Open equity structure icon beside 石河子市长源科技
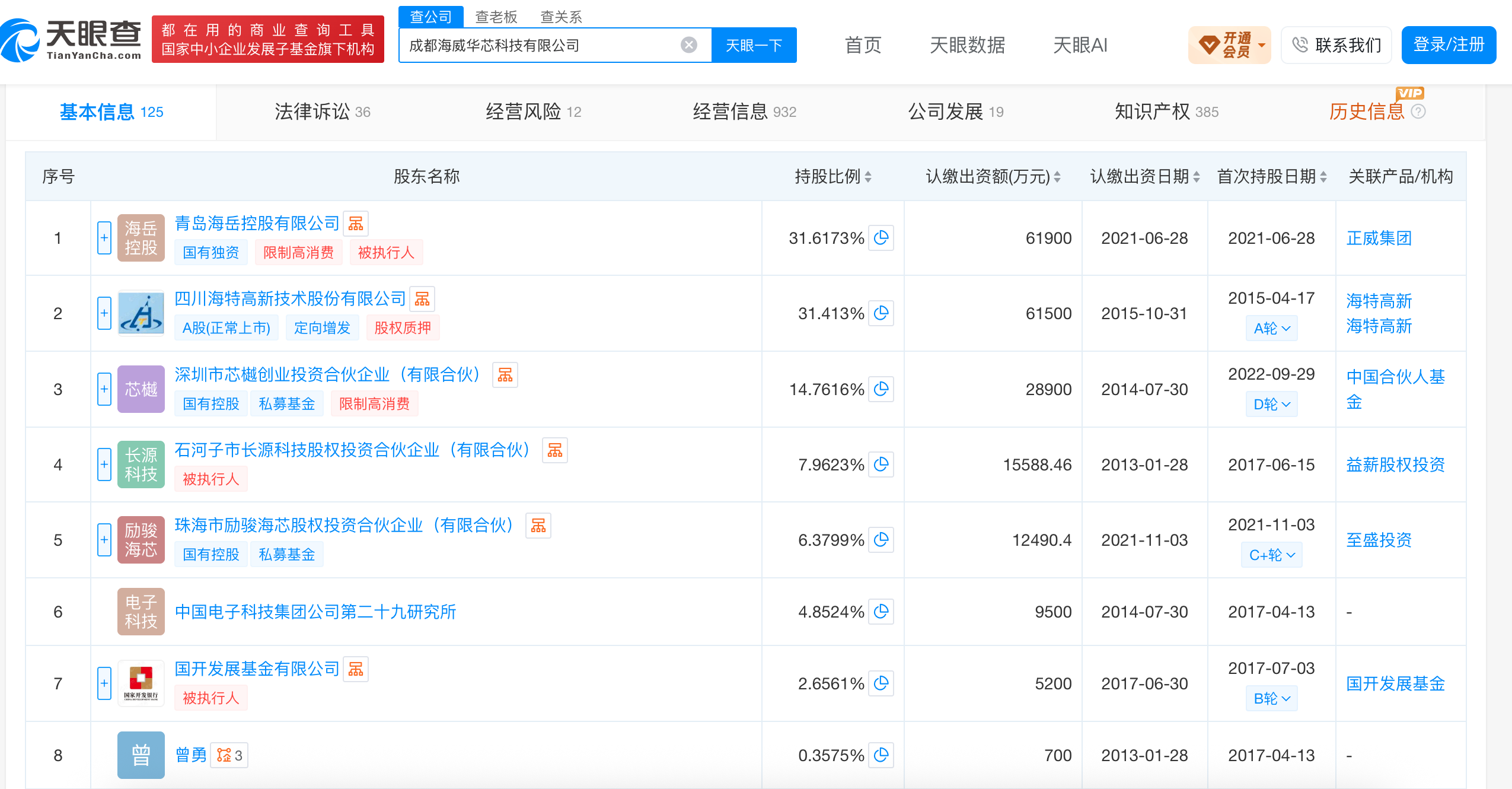This screenshot has height=789, width=1512. (x=555, y=450)
